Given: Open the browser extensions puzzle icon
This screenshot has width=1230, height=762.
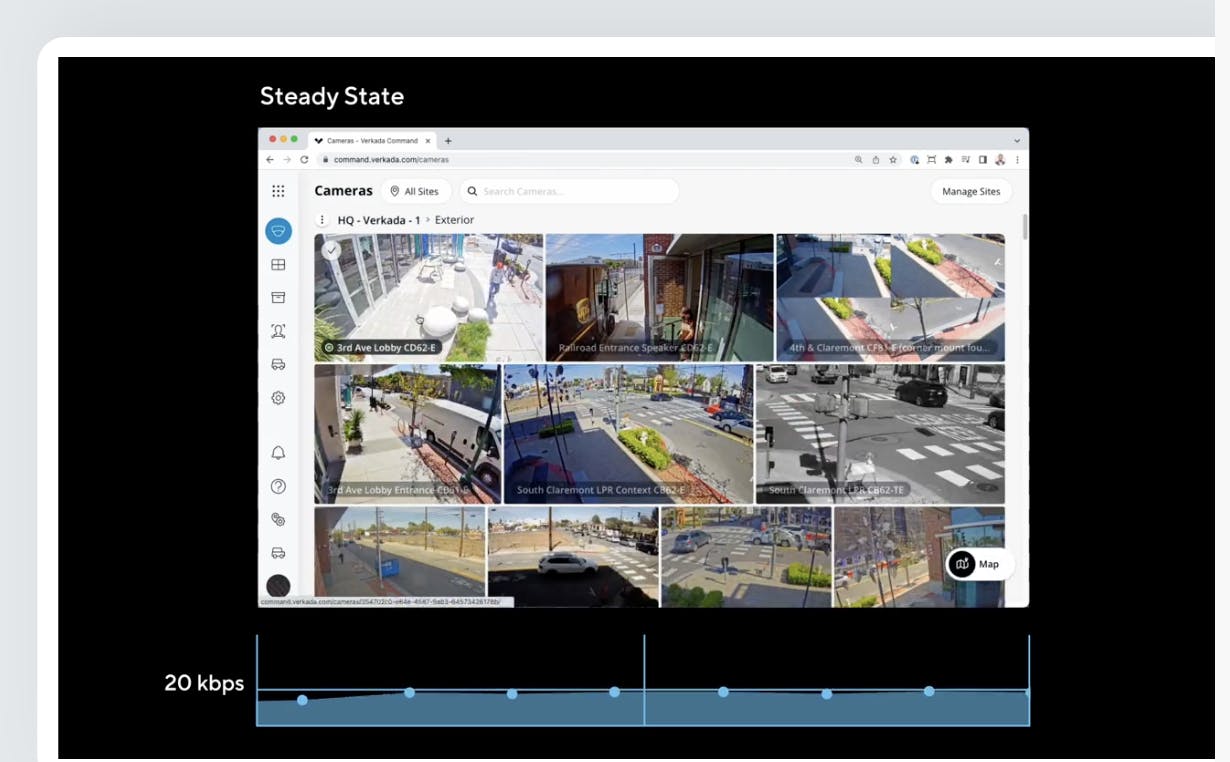Looking at the screenshot, I should point(949,159).
